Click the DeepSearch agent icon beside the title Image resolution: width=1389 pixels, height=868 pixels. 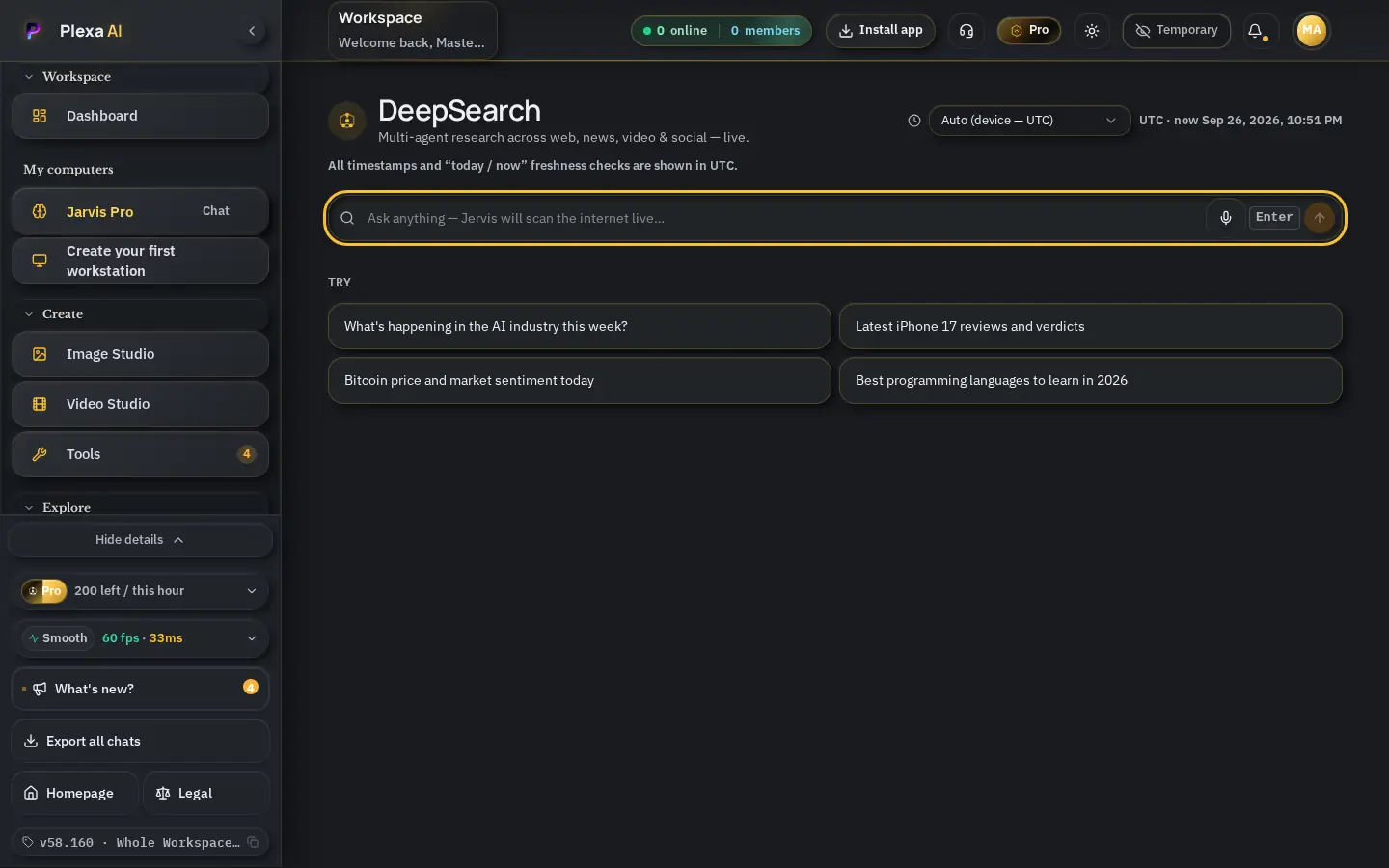click(347, 121)
